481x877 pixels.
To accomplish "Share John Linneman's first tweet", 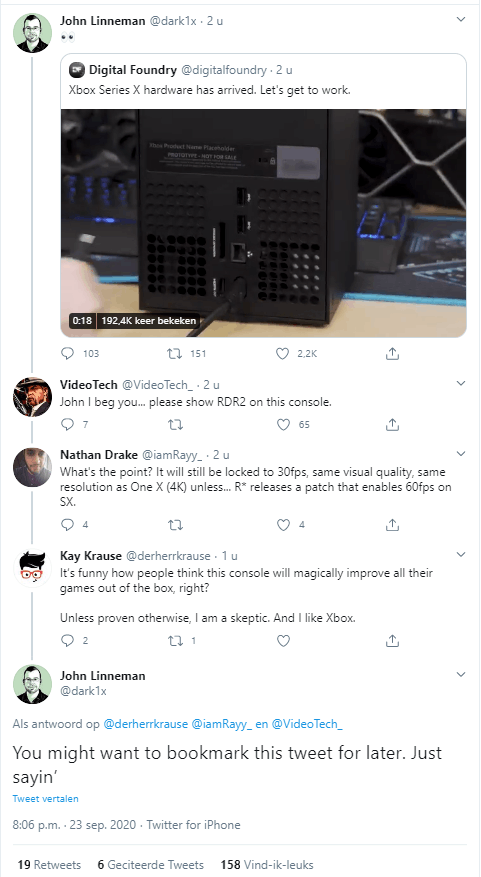I will [393, 353].
